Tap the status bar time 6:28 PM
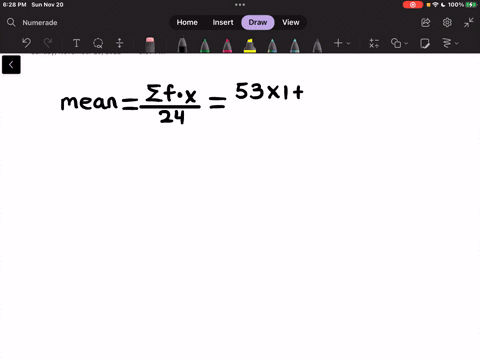480x360 pixels. [x=14, y=5]
